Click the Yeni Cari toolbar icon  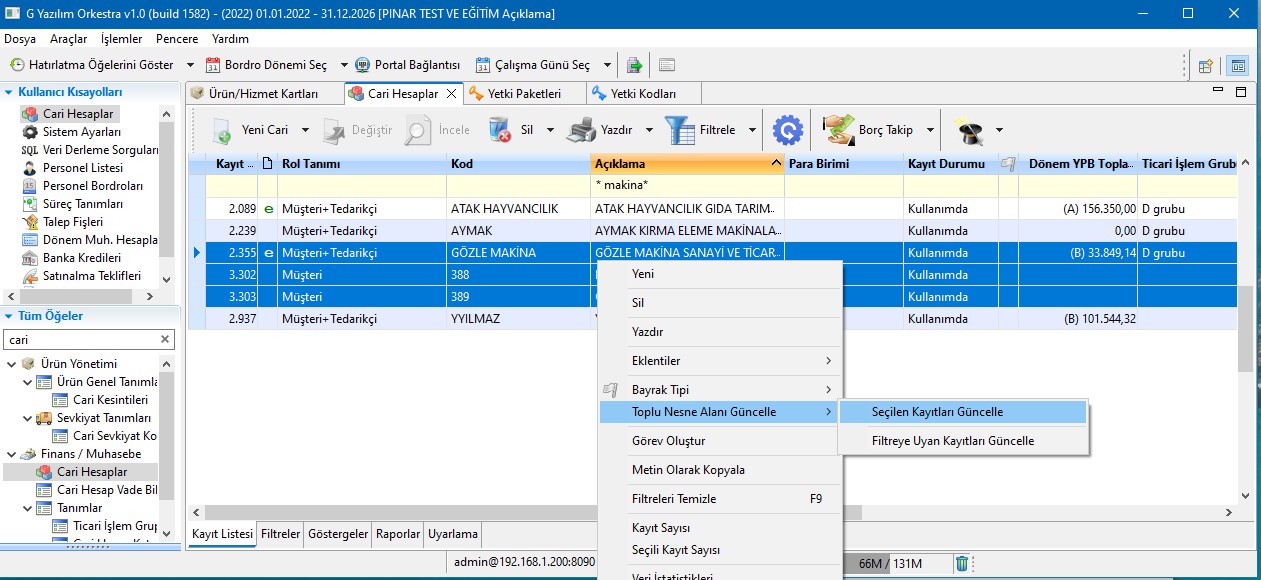coord(222,131)
